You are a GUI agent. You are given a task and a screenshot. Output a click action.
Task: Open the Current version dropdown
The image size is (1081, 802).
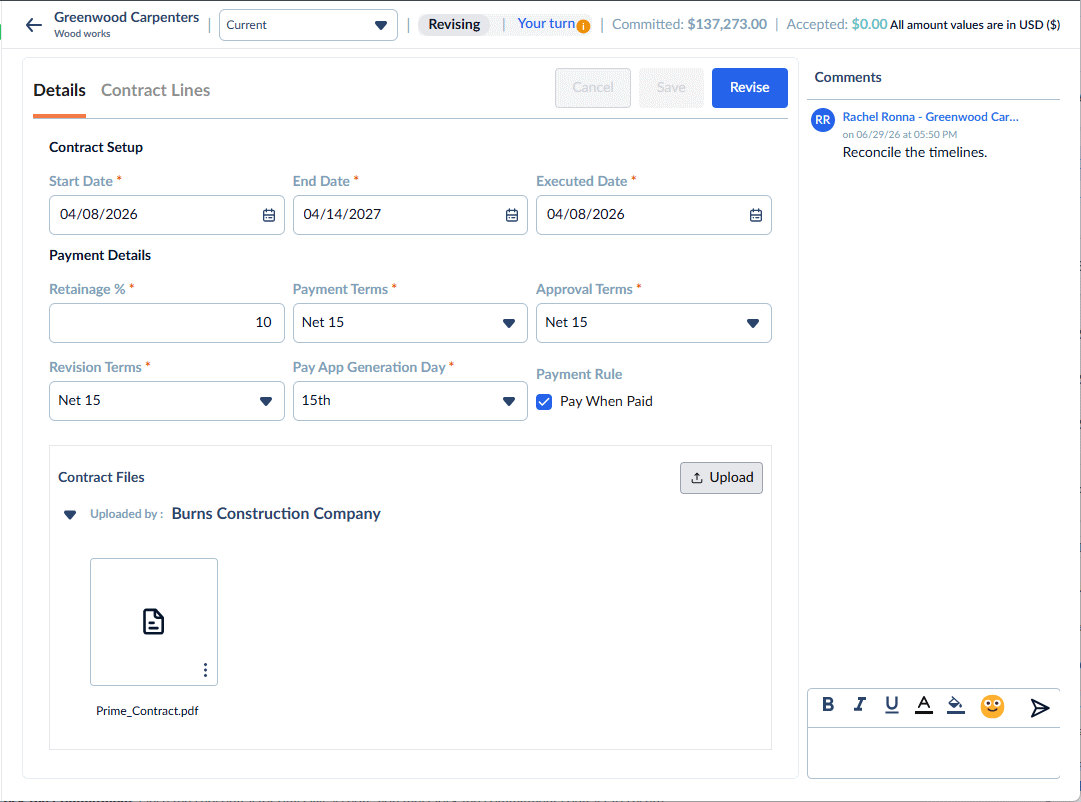[308, 26]
